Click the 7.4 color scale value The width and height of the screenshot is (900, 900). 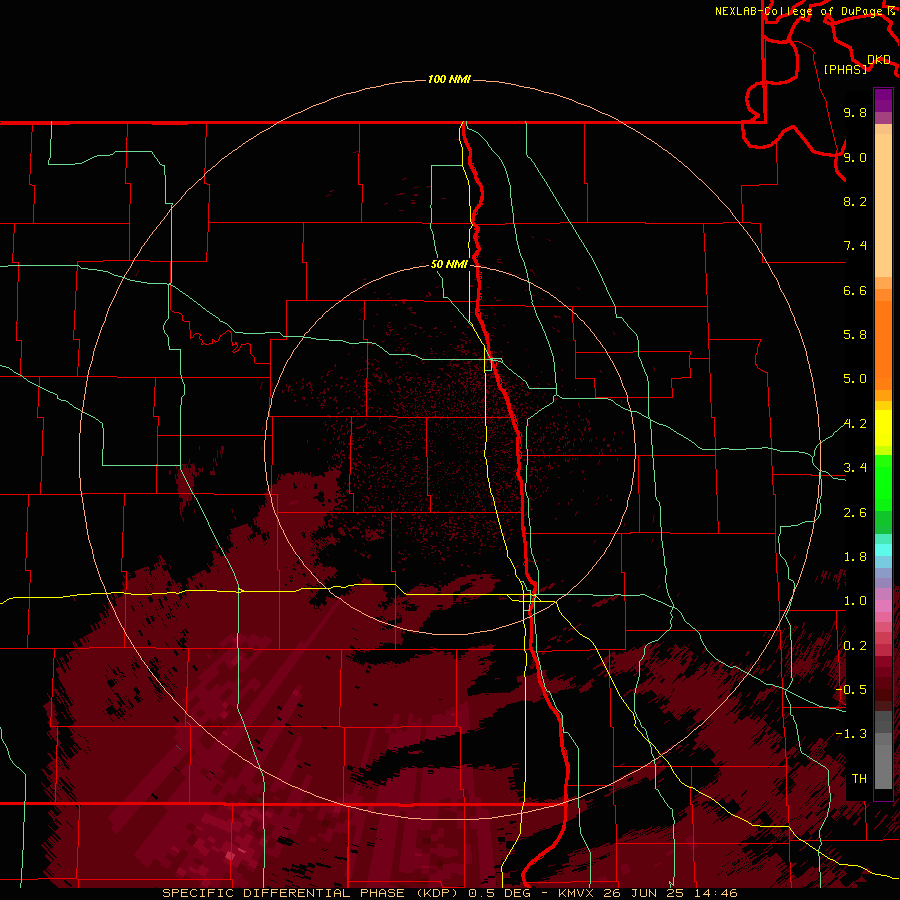click(x=855, y=246)
